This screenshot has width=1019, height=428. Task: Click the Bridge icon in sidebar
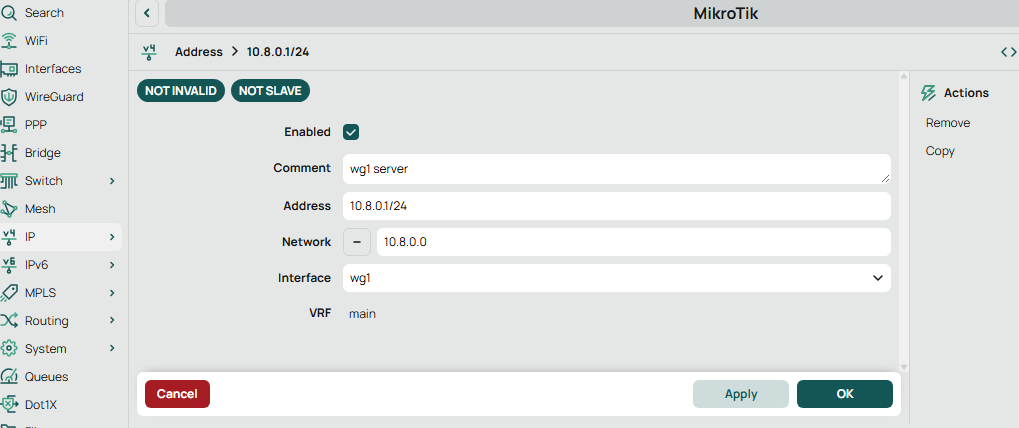[x=8, y=153]
